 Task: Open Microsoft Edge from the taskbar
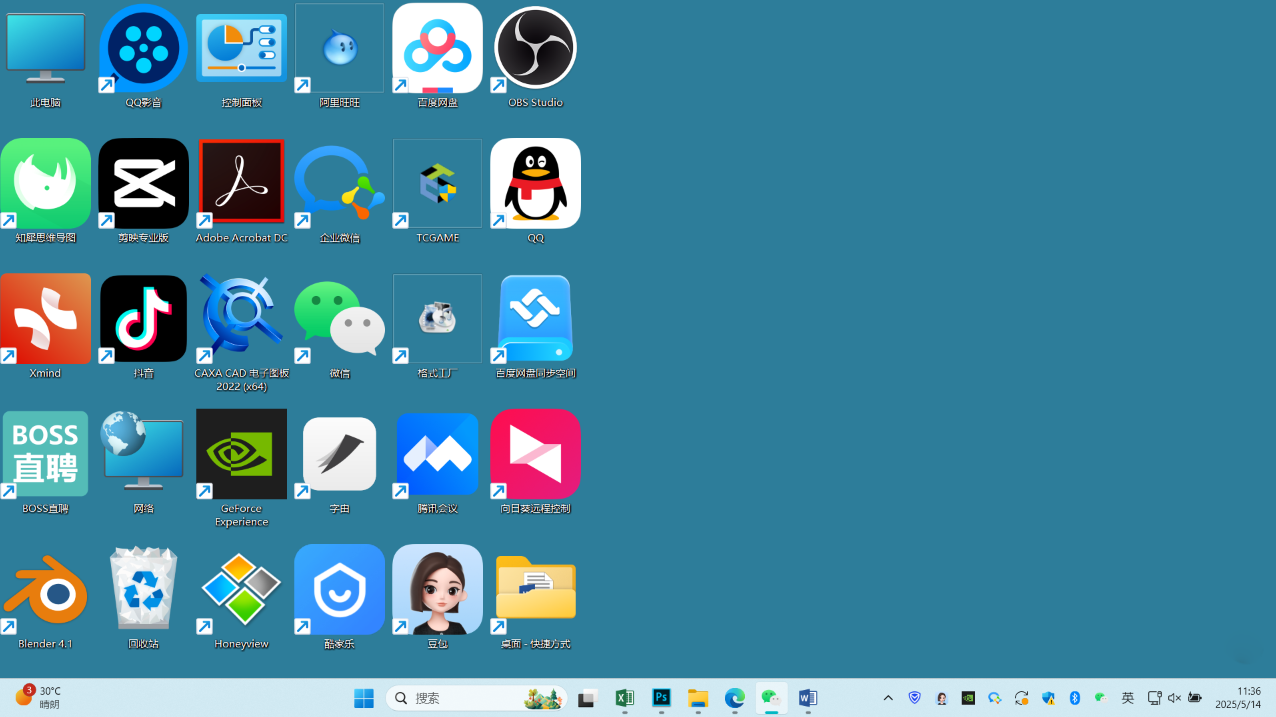click(735, 698)
